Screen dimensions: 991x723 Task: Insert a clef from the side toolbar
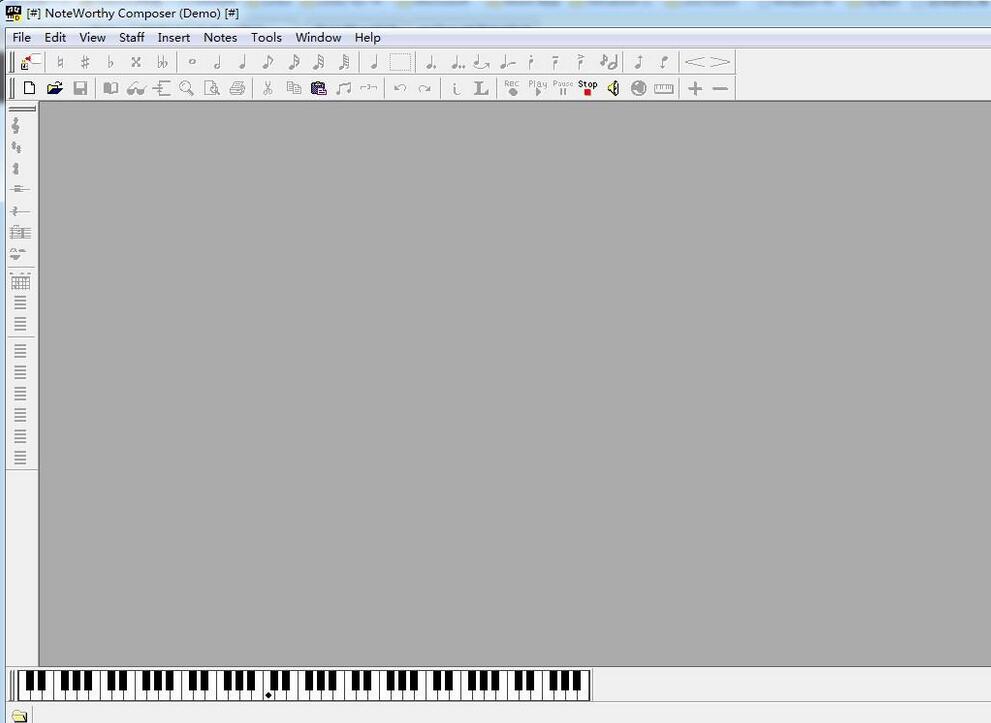(x=16, y=126)
